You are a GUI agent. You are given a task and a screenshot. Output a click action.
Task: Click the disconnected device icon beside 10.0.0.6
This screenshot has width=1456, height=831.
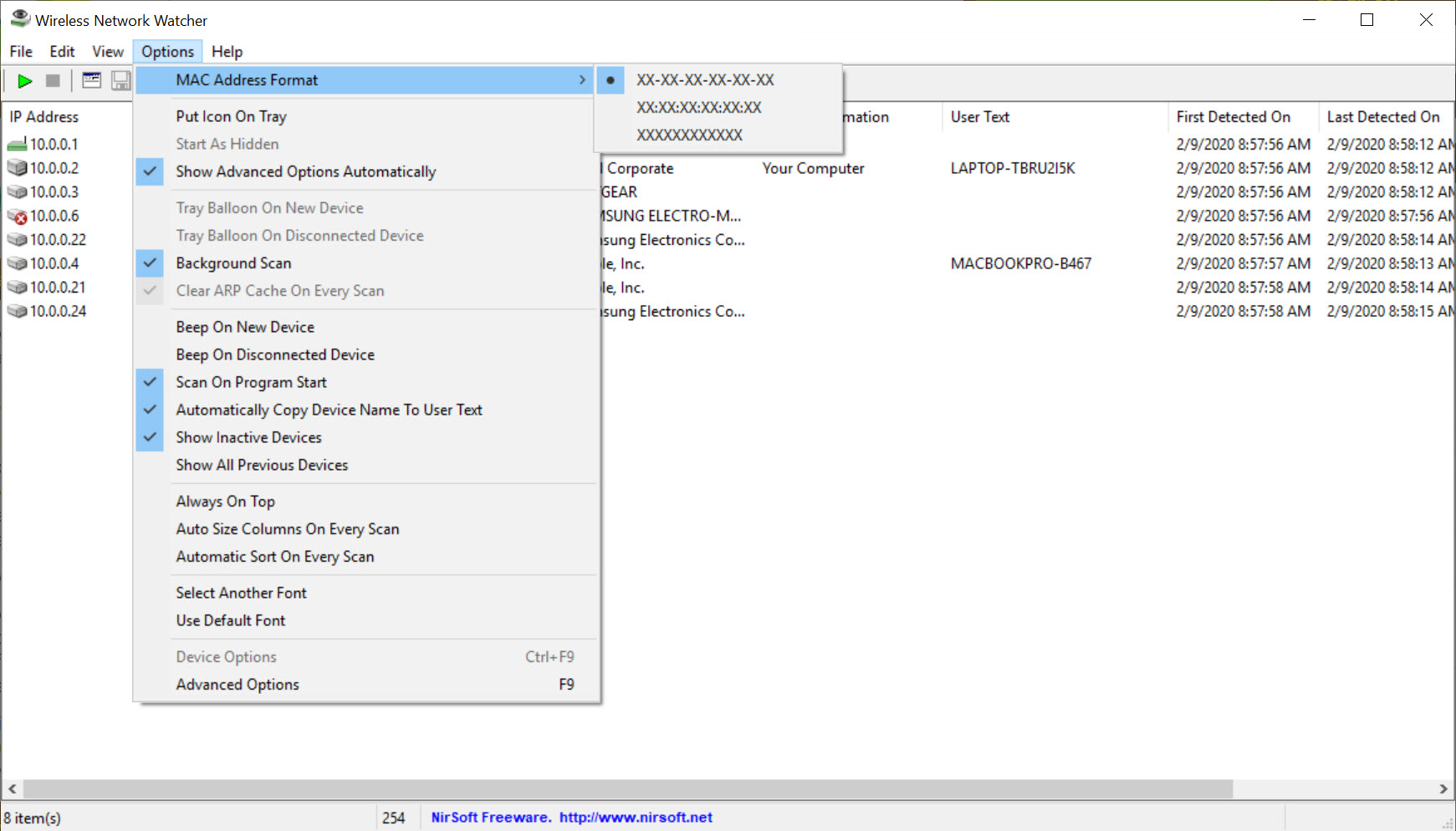17,217
